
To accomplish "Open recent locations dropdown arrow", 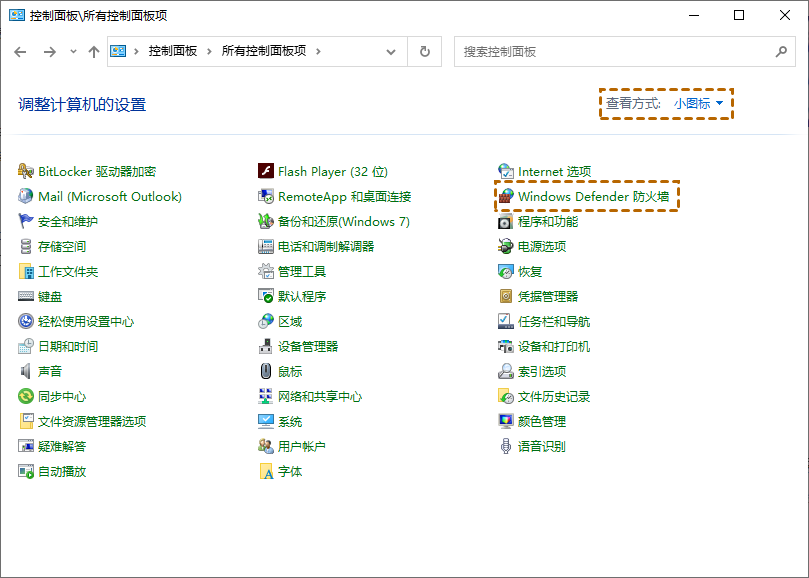I will 73,51.
